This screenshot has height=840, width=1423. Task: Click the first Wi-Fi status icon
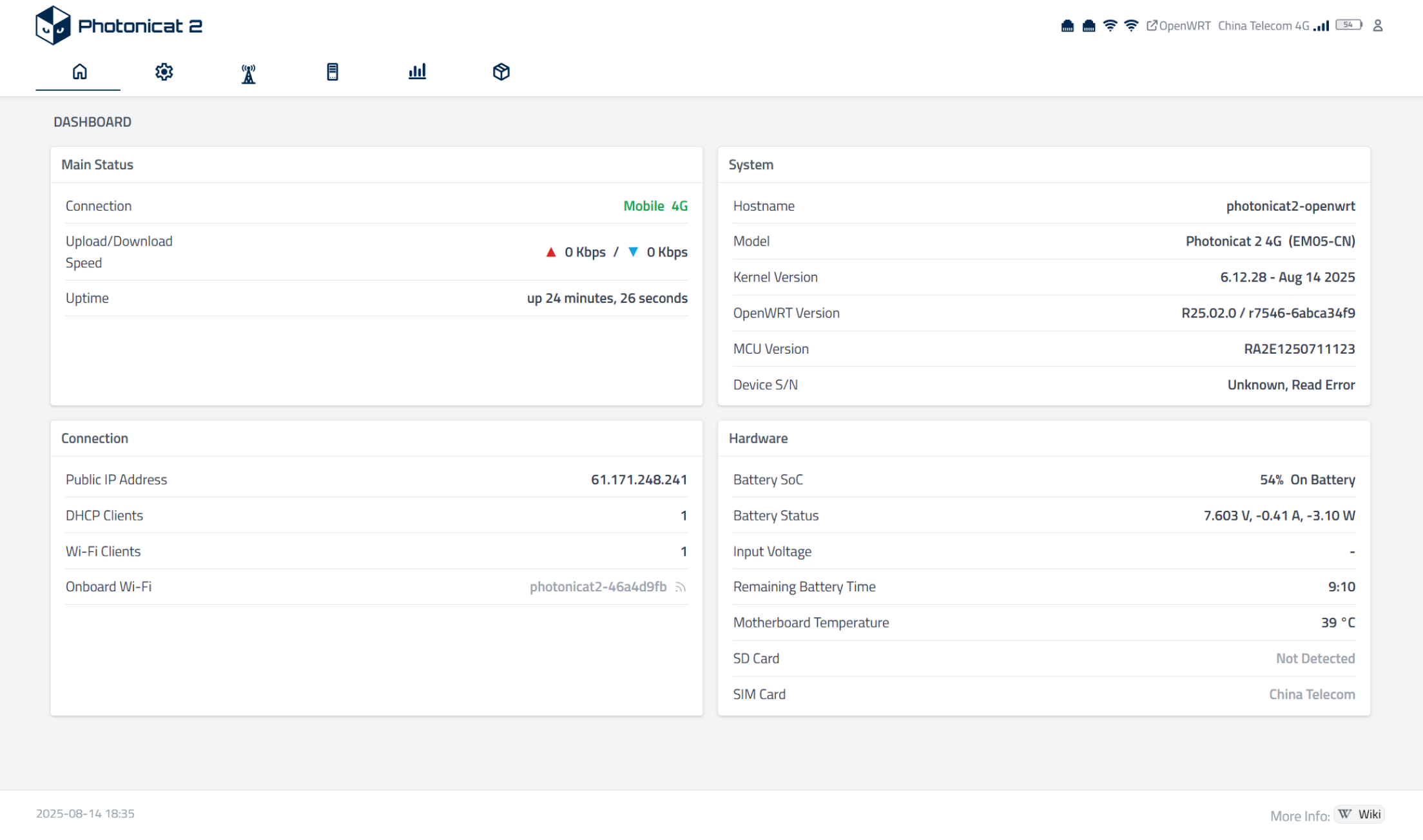coord(1110,26)
